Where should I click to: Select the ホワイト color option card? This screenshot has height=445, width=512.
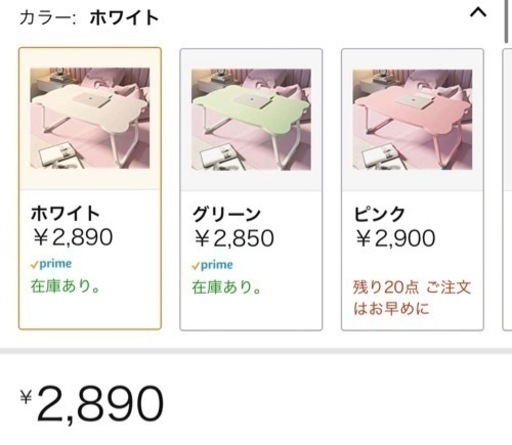pos(90,189)
